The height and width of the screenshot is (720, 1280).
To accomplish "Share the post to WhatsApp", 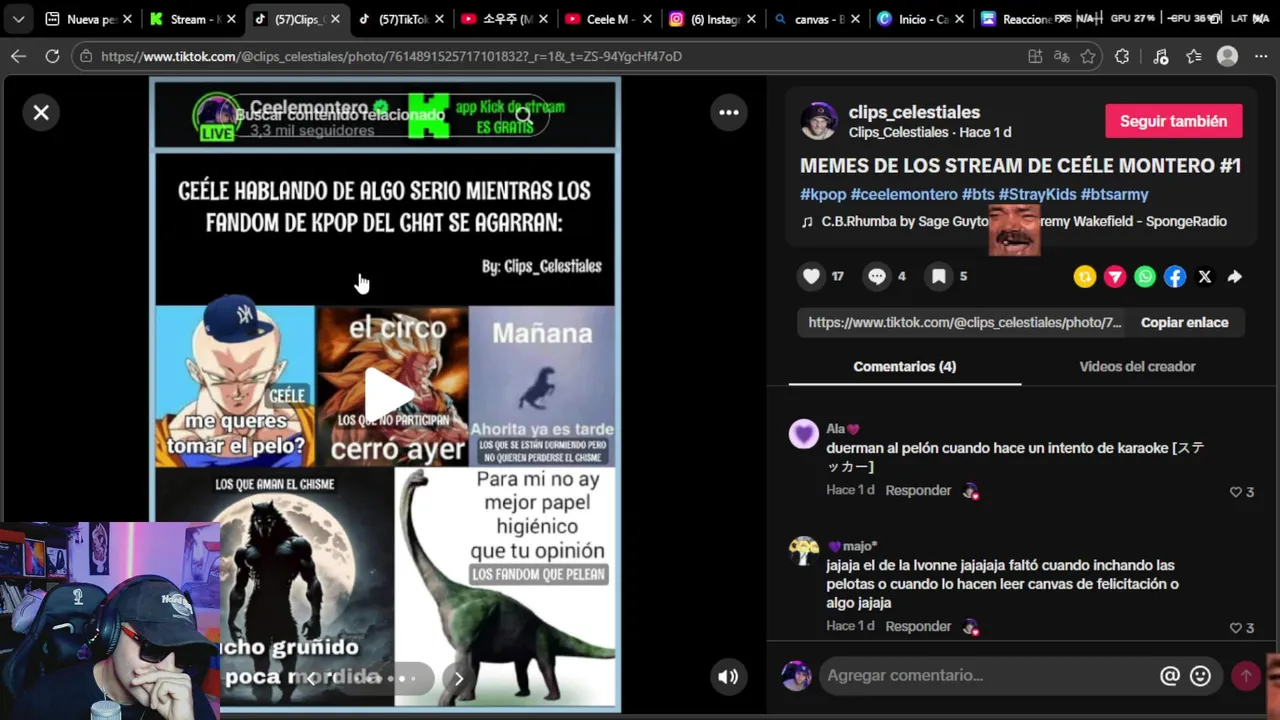I will (x=1145, y=277).
